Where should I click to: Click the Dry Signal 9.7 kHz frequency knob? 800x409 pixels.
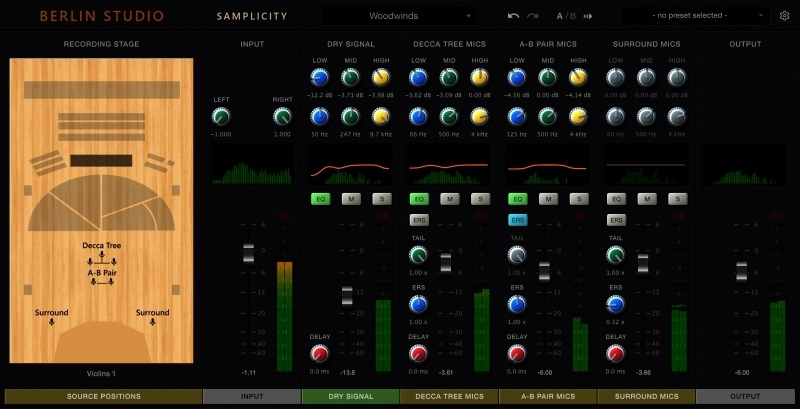[381, 117]
